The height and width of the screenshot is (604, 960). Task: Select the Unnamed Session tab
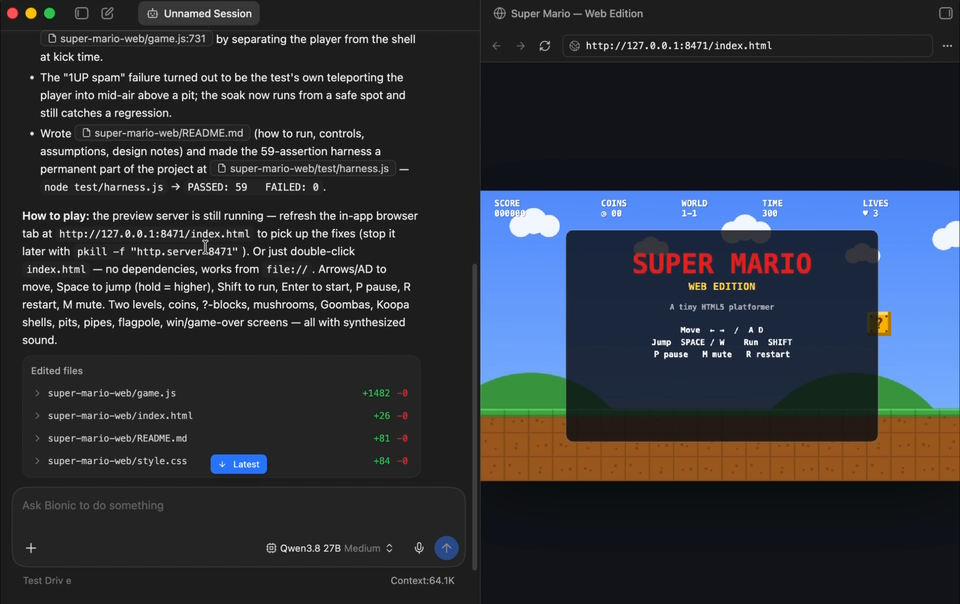coord(199,13)
